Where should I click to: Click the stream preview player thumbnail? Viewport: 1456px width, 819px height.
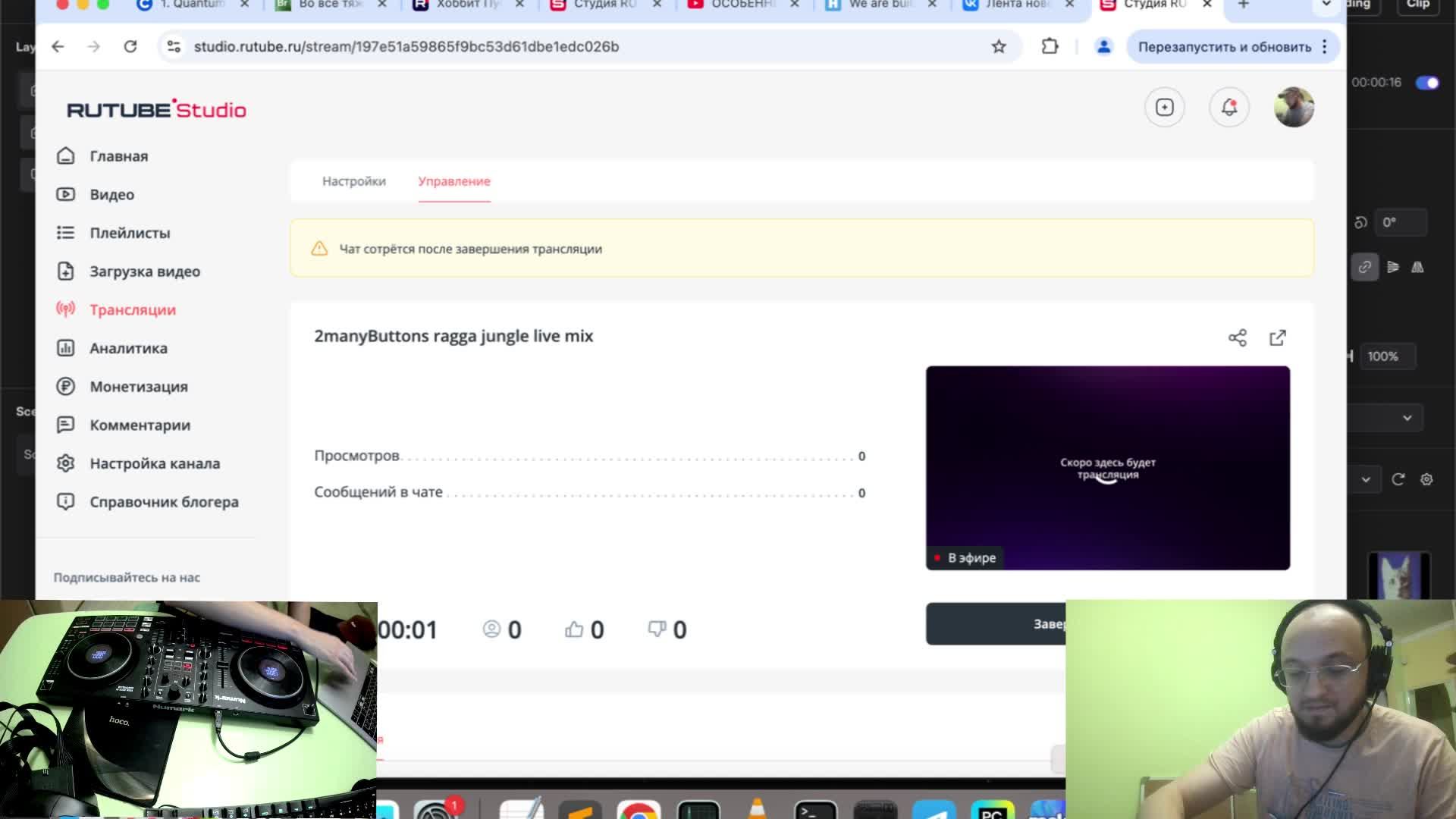[x=1107, y=468]
